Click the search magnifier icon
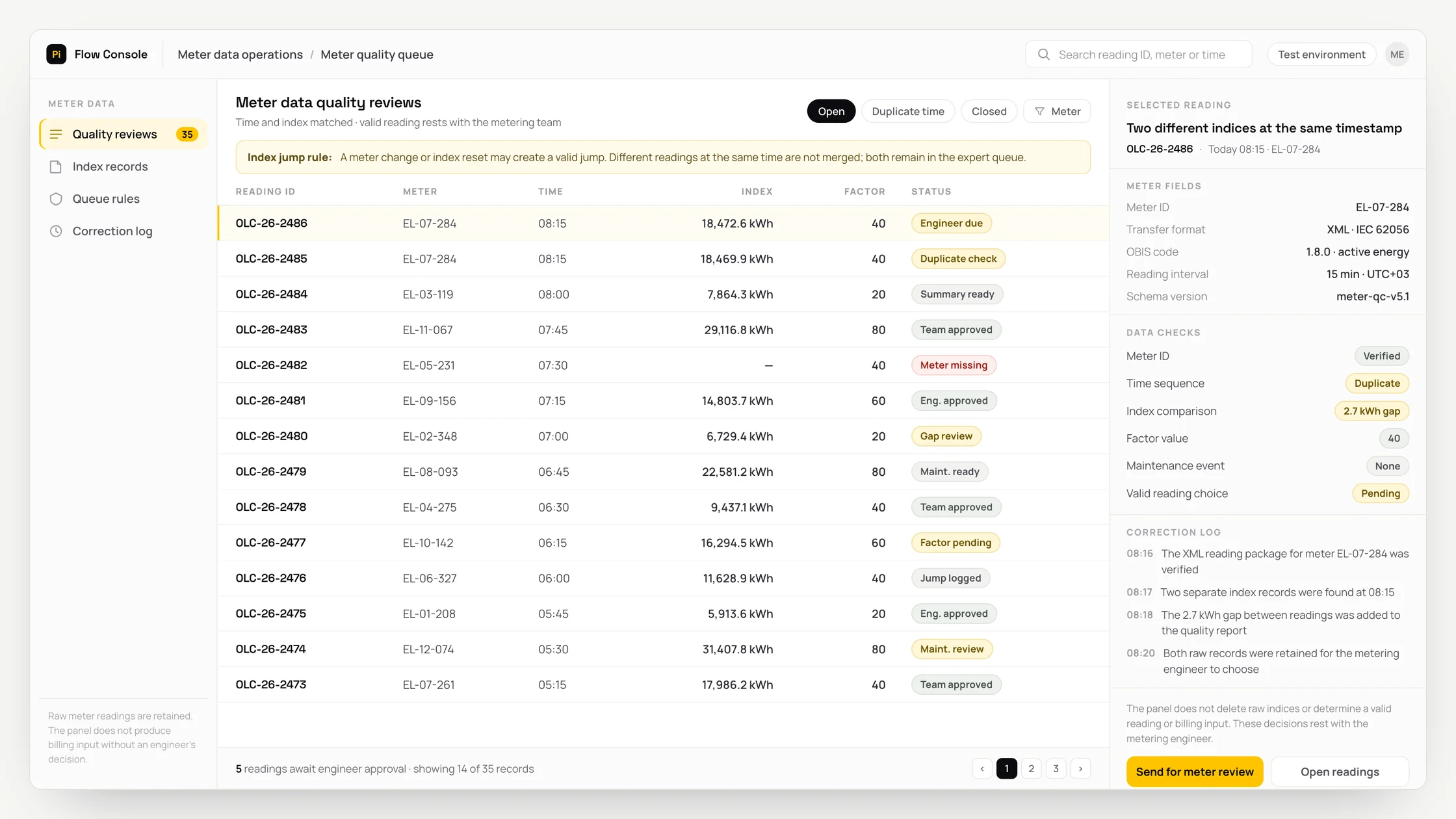 tap(1044, 55)
